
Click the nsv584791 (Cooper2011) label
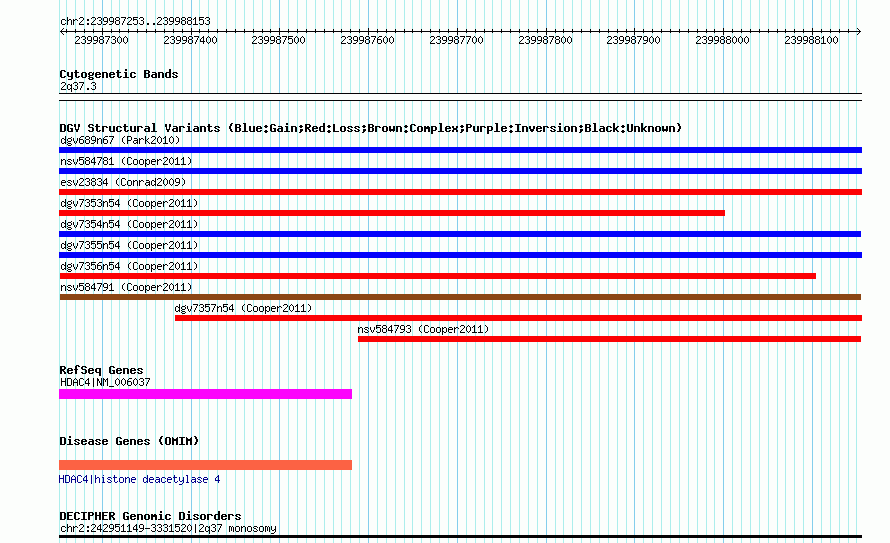pyautogui.click(x=126, y=287)
